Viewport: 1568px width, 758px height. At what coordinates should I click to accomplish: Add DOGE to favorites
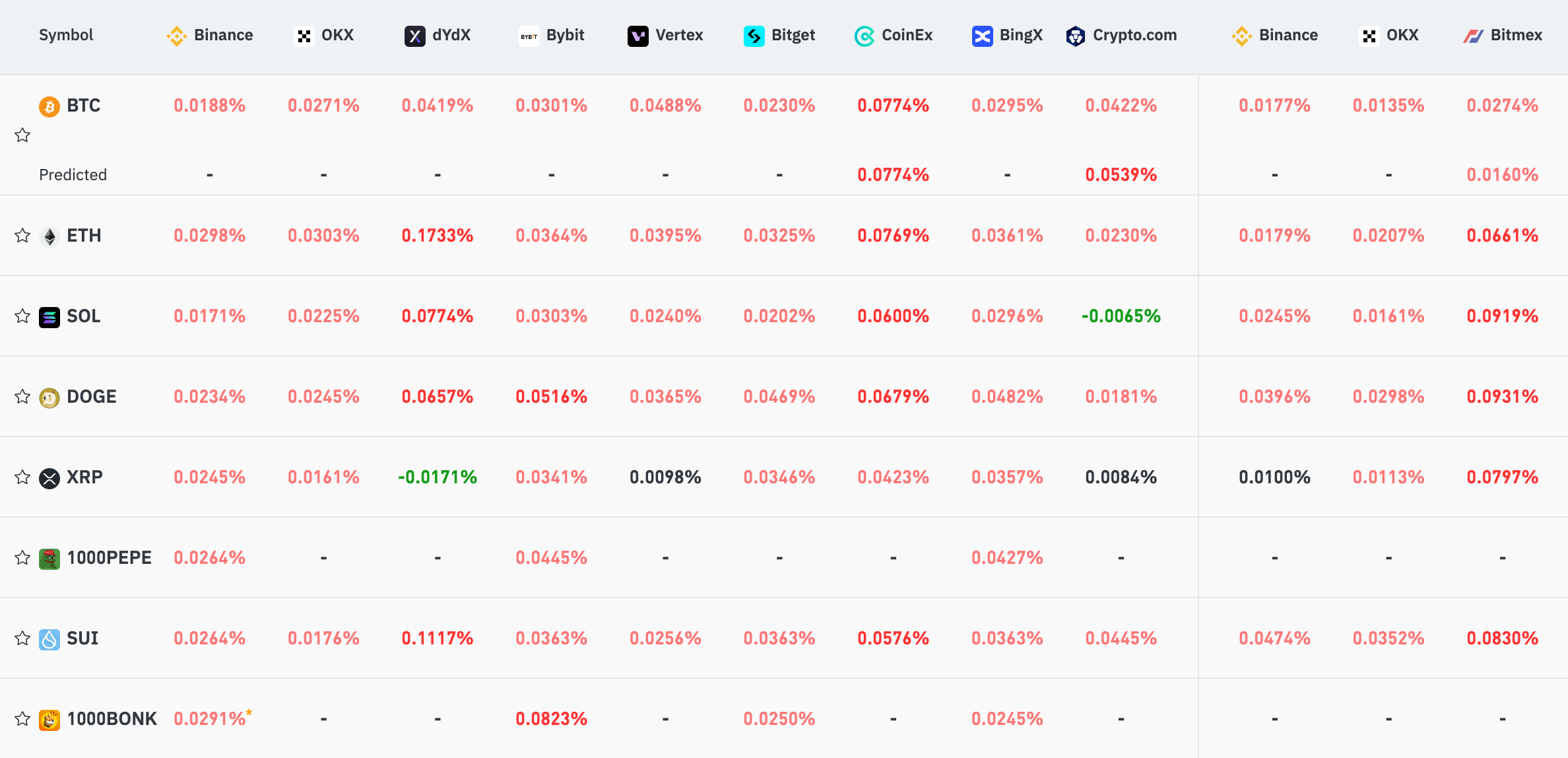click(22, 397)
